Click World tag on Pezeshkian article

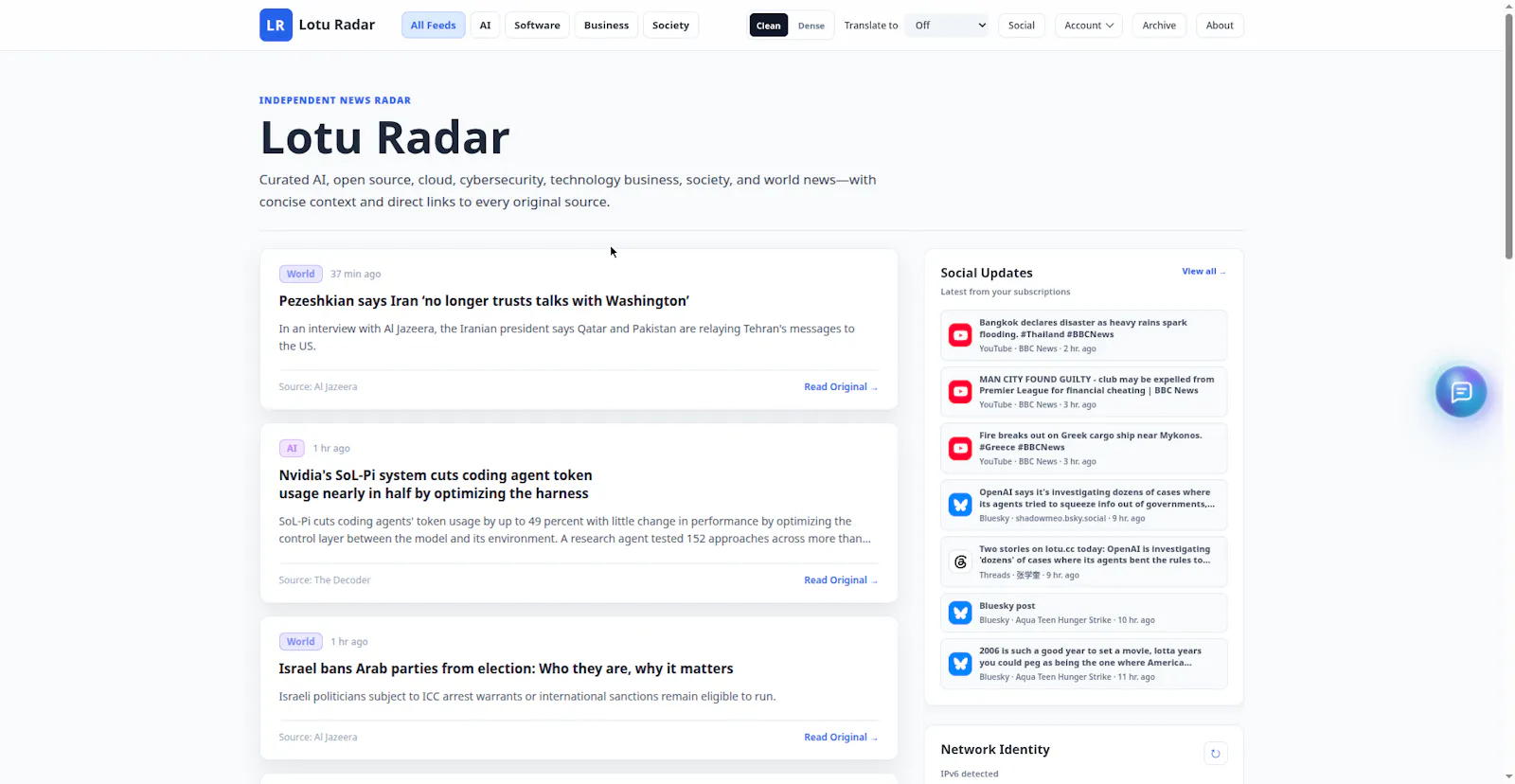(x=301, y=275)
